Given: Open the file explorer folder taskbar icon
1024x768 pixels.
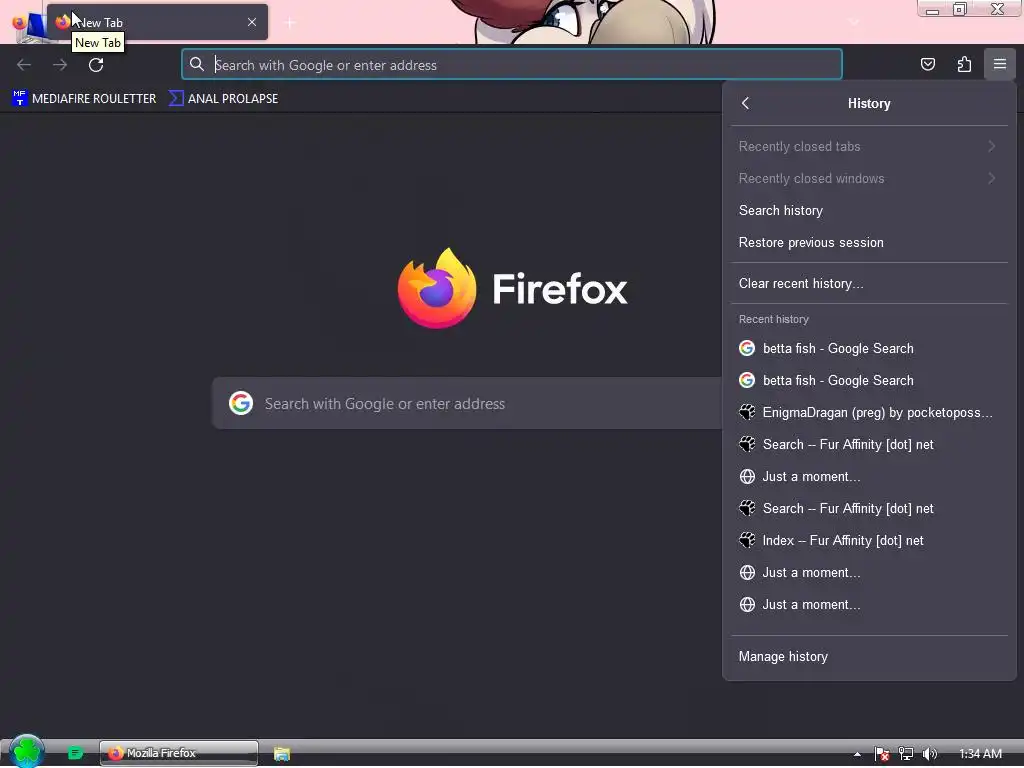Looking at the screenshot, I should (x=281, y=754).
